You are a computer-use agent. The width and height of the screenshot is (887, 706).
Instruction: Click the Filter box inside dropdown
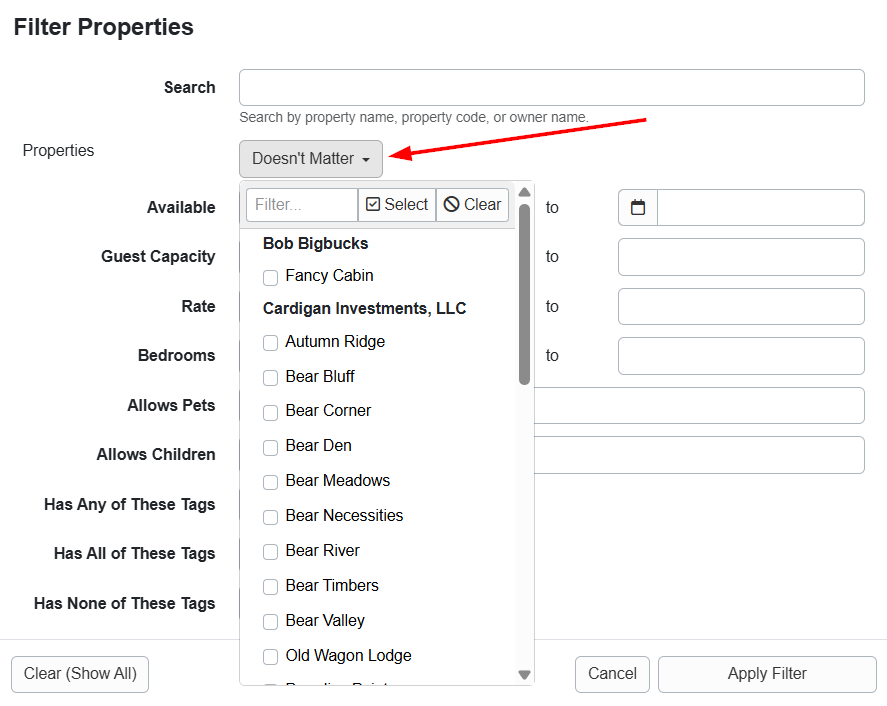point(302,205)
